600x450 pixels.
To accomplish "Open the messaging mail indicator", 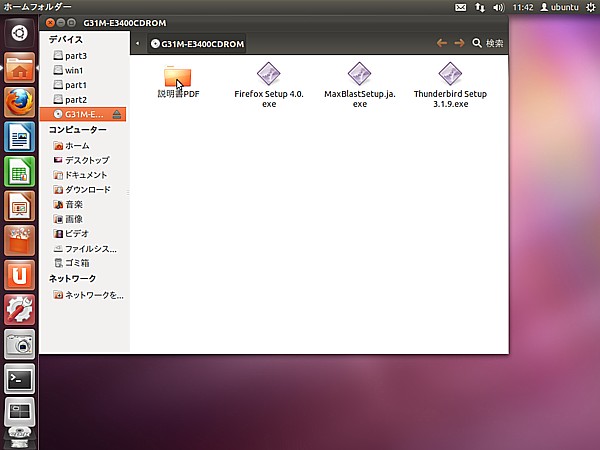I will coord(460,7).
